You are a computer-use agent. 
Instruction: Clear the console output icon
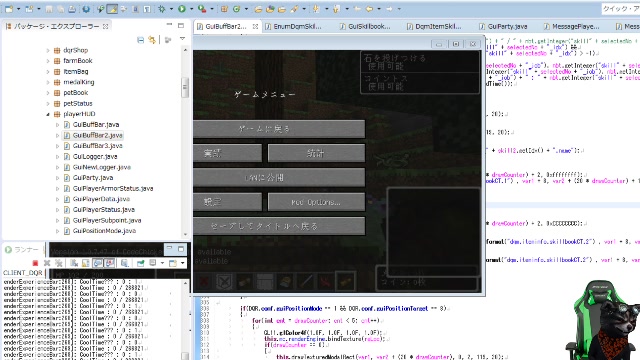tap(74, 263)
